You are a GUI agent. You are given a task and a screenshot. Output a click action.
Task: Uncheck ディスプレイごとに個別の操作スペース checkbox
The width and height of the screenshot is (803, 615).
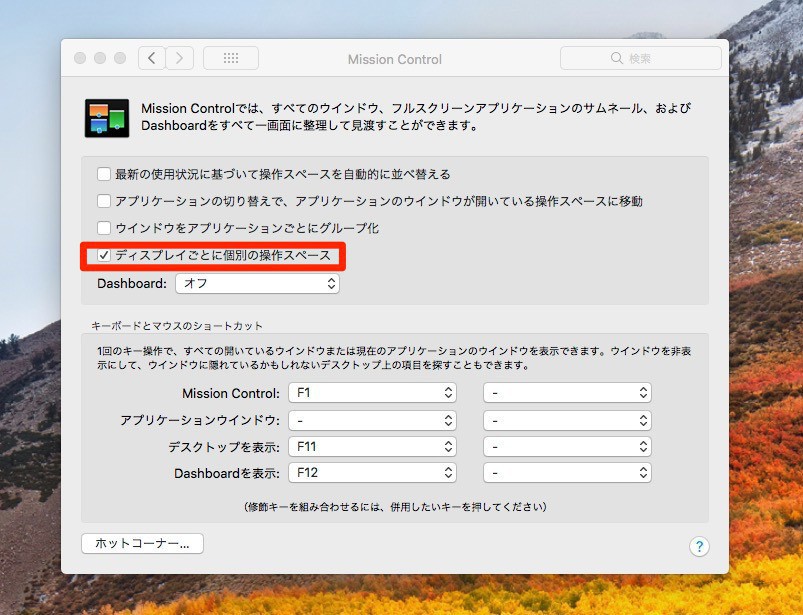coord(104,256)
